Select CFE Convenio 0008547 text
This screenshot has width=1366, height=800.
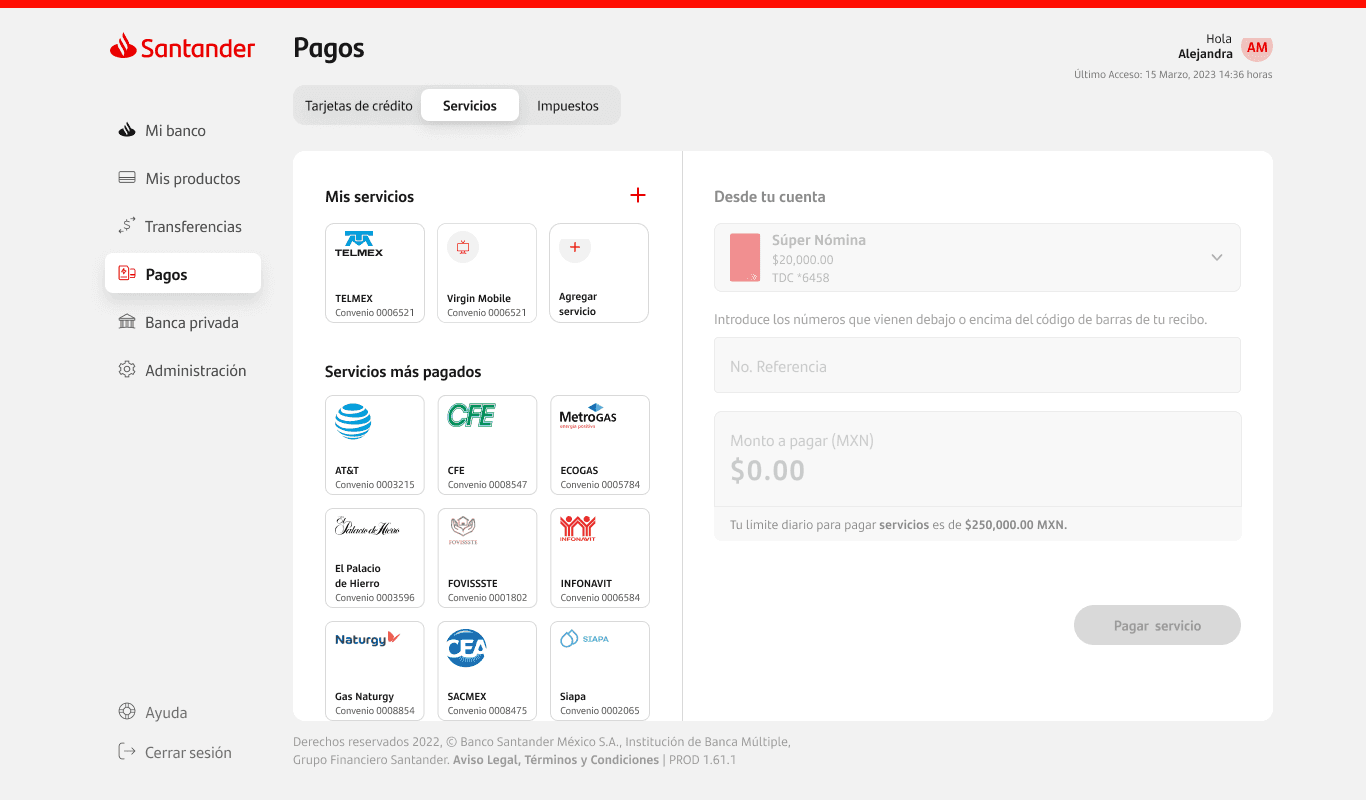pos(487,485)
